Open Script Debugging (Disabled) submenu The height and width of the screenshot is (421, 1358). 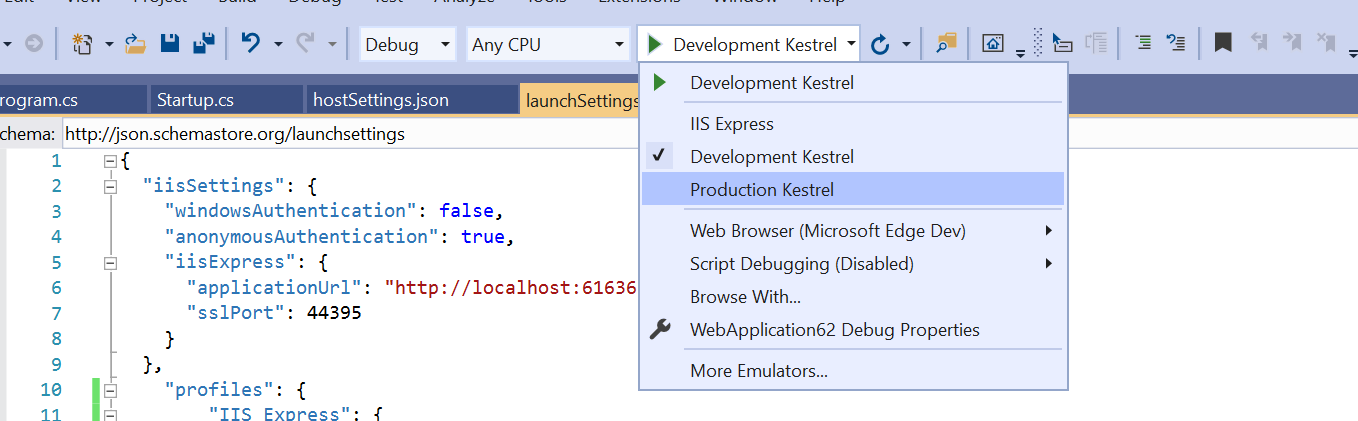pos(852,264)
